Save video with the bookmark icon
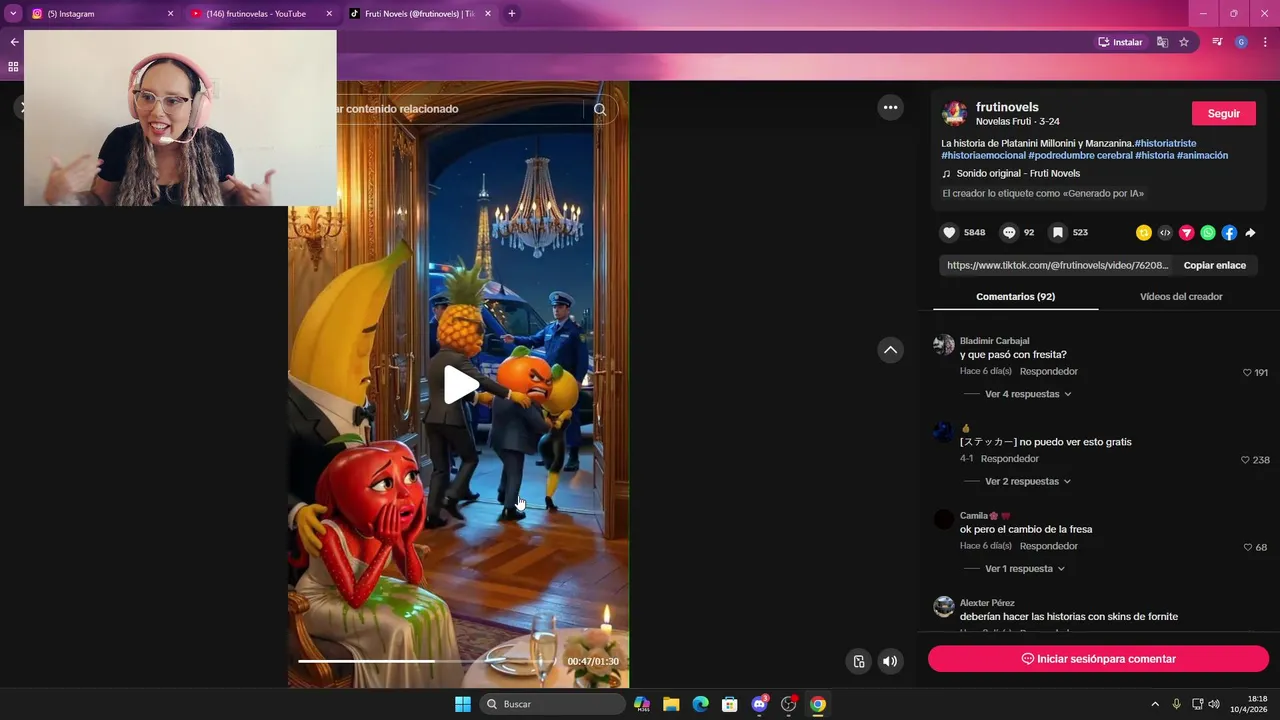Viewport: 1280px width, 720px height. [1057, 232]
